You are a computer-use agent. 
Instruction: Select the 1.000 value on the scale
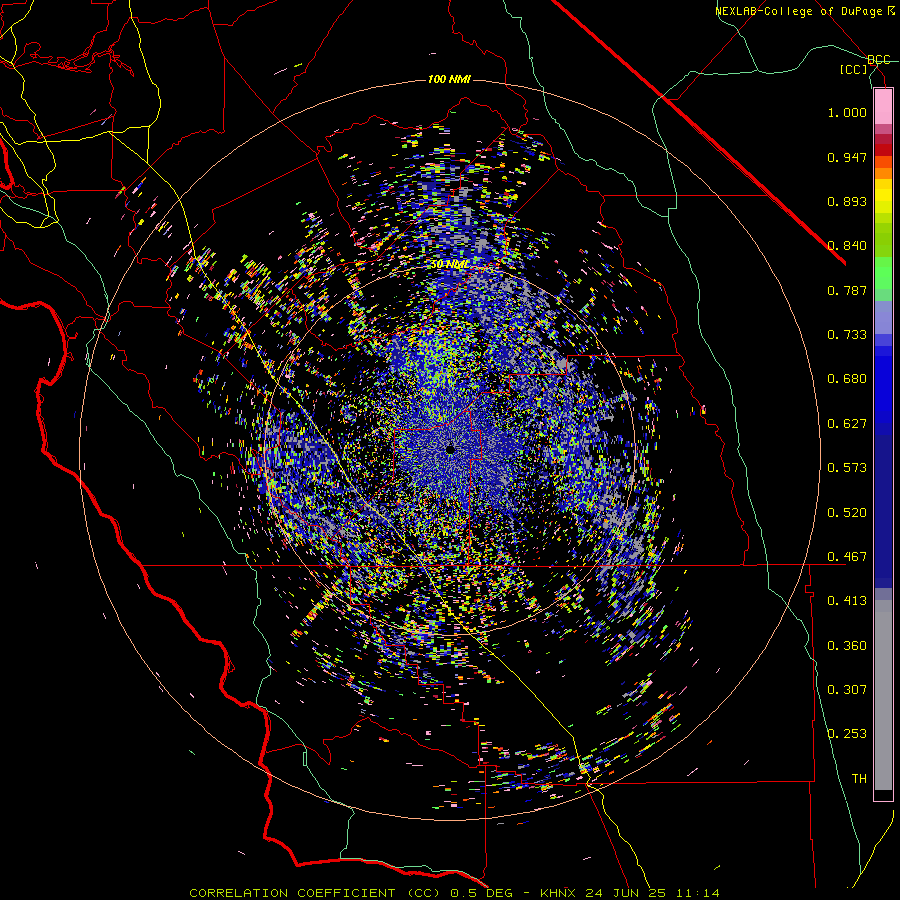(847, 112)
